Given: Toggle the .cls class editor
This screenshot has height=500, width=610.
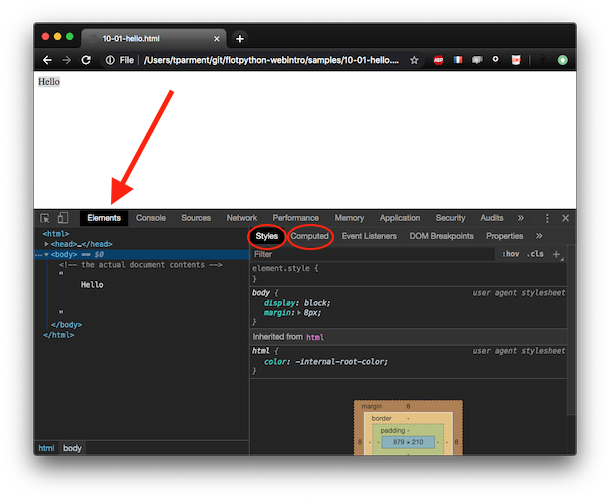Looking at the screenshot, I should click(x=536, y=254).
